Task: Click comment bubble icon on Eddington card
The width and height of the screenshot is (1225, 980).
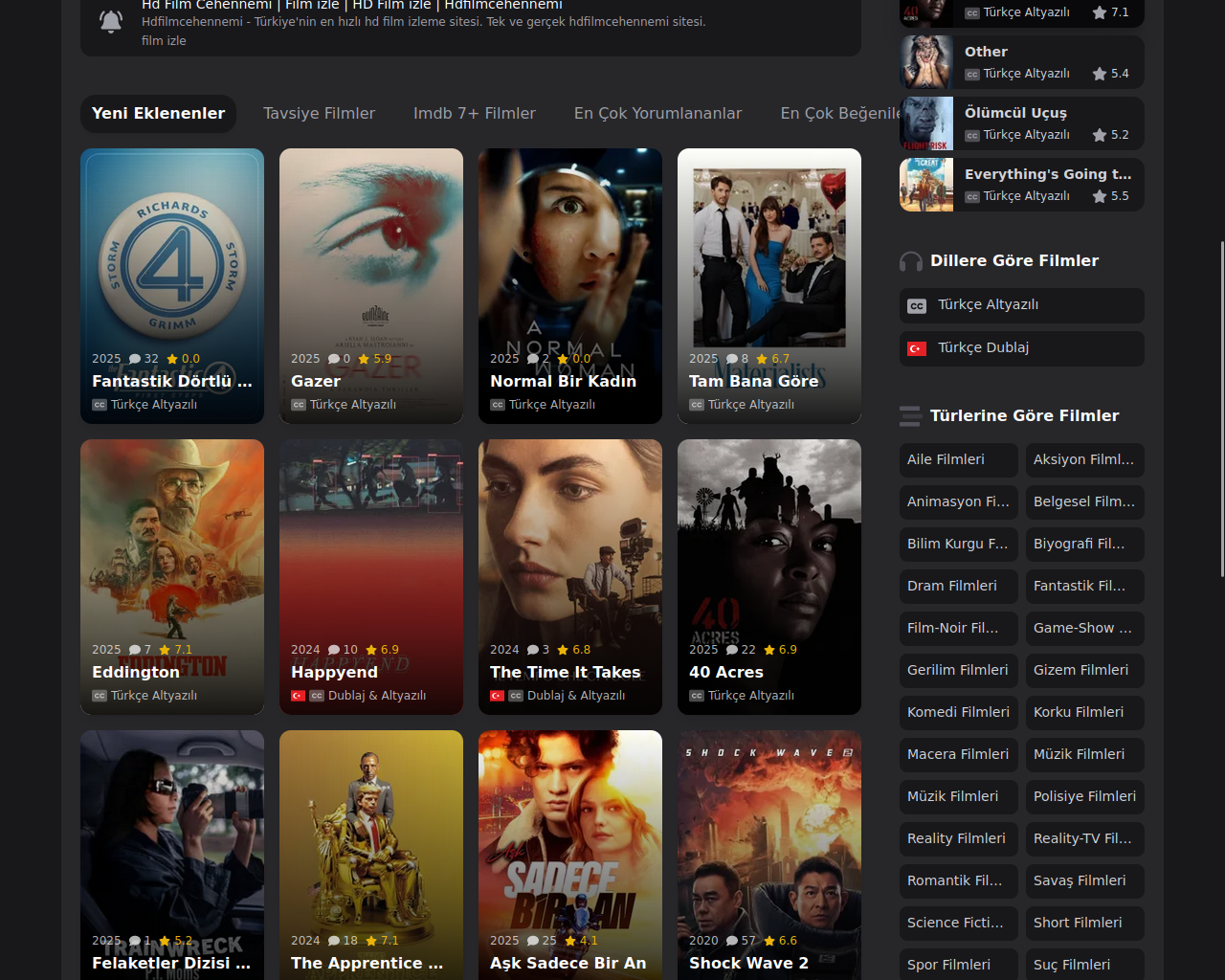Action: click(x=135, y=650)
